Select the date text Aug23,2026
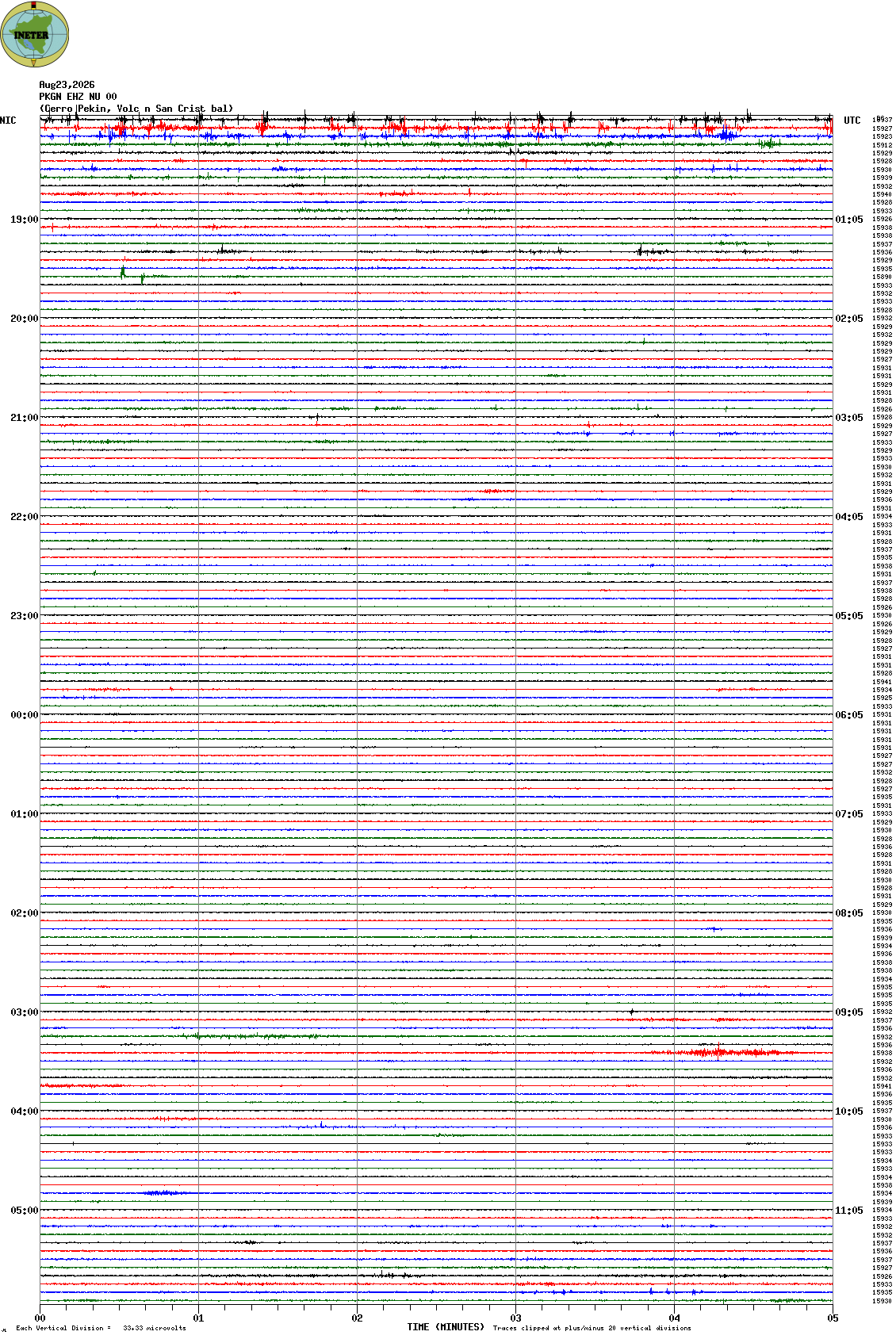 pos(67,85)
